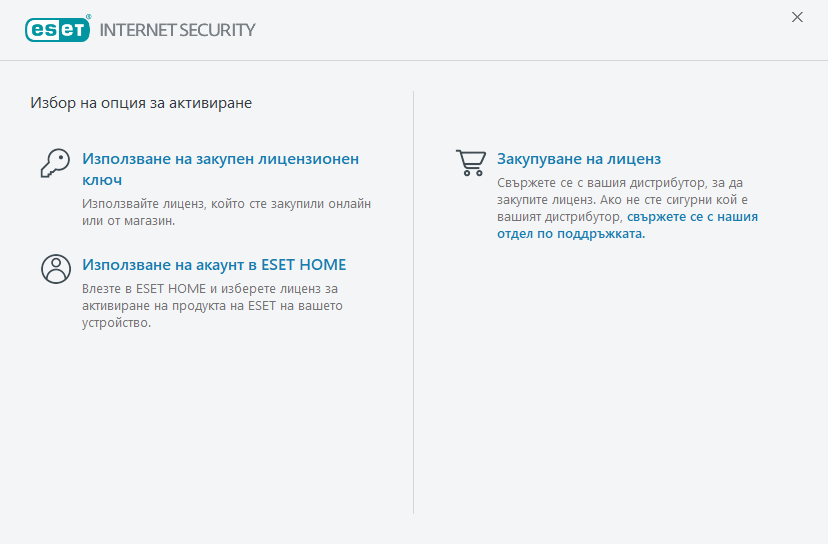Click the description "Използвайте лиценз, който сте закупили"

[226, 203]
